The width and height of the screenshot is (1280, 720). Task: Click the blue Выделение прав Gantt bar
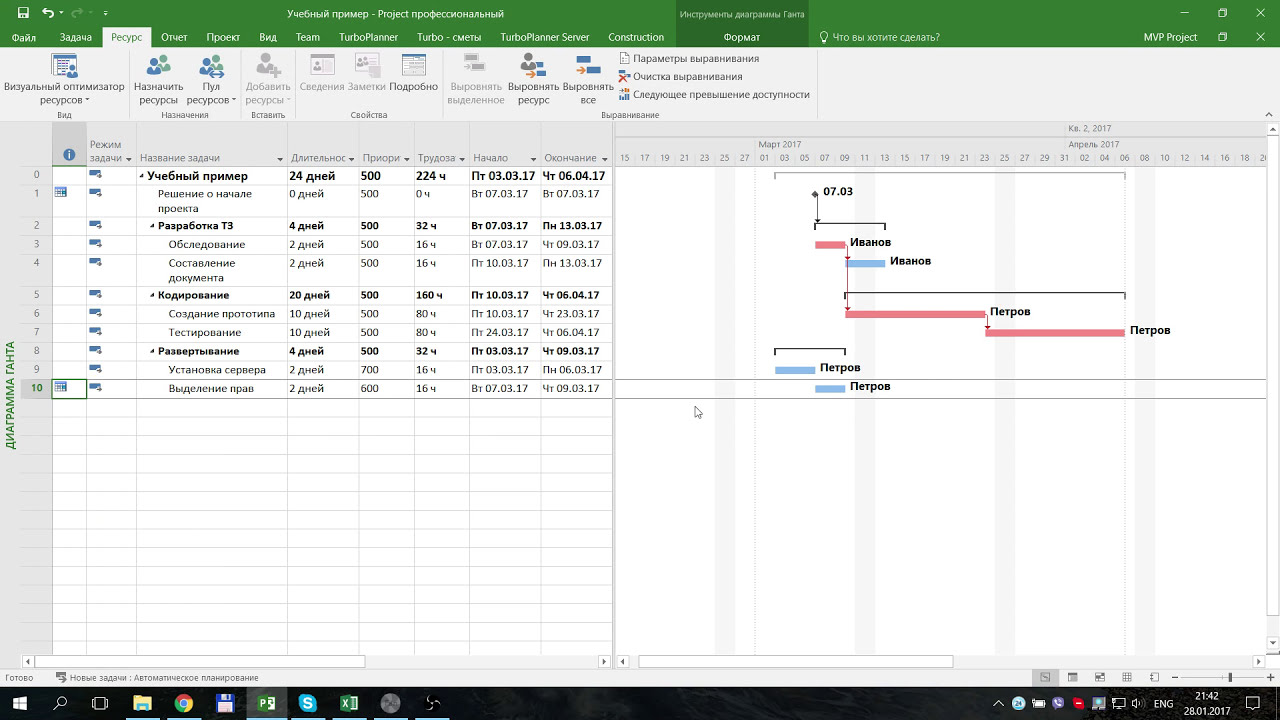pyautogui.click(x=830, y=388)
